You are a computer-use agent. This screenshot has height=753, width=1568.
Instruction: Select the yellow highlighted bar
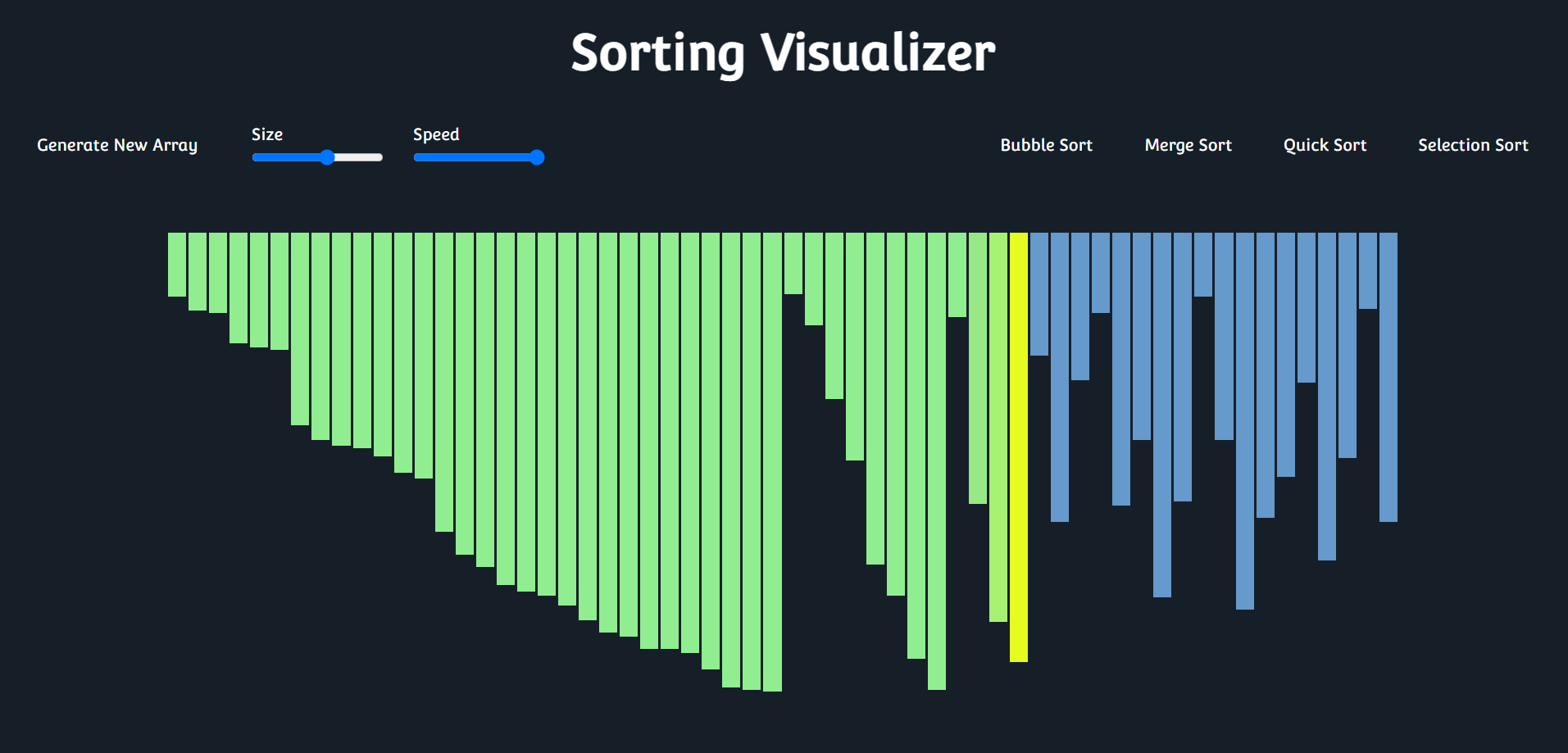pyautogui.click(x=1019, y=451)
